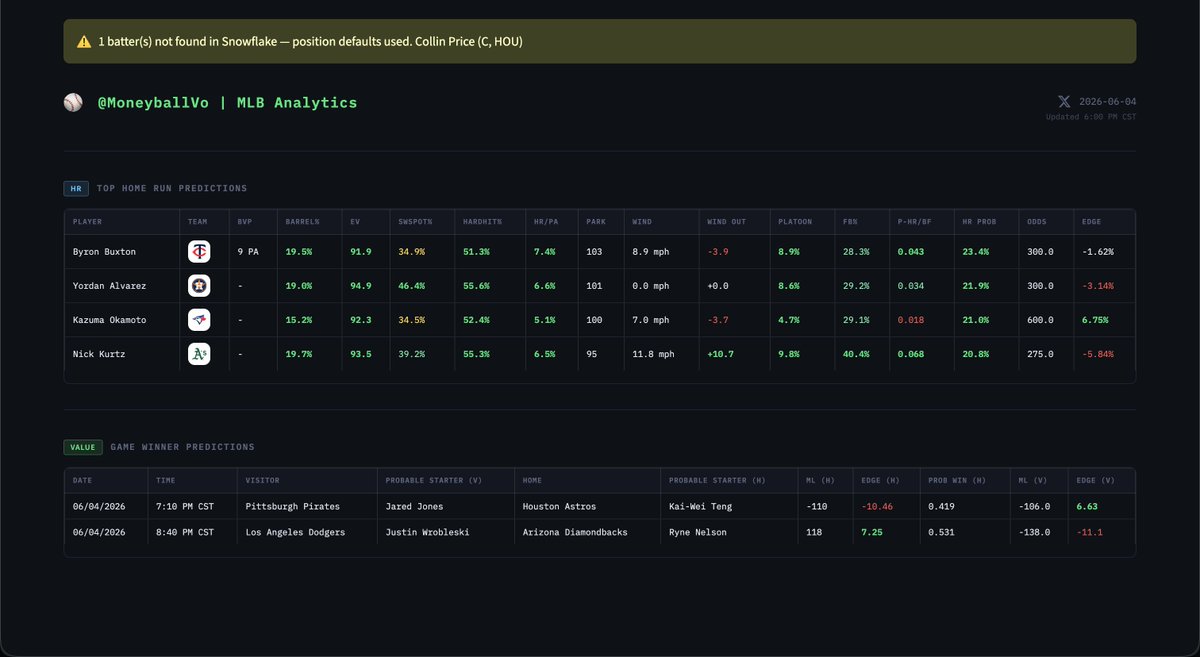Click the Snowflake warning message text
This screenshot has height=657, width=1200.
[x=310, y=42]
